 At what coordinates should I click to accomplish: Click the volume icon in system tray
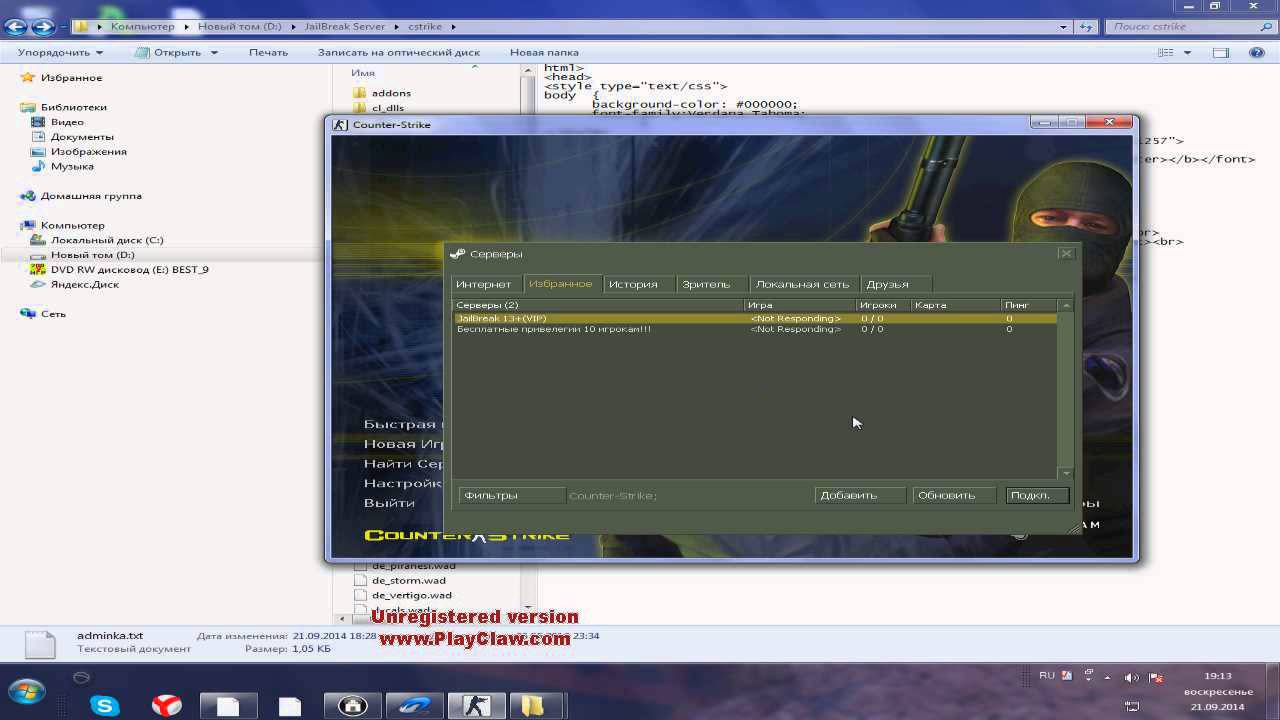point(1132,677)
